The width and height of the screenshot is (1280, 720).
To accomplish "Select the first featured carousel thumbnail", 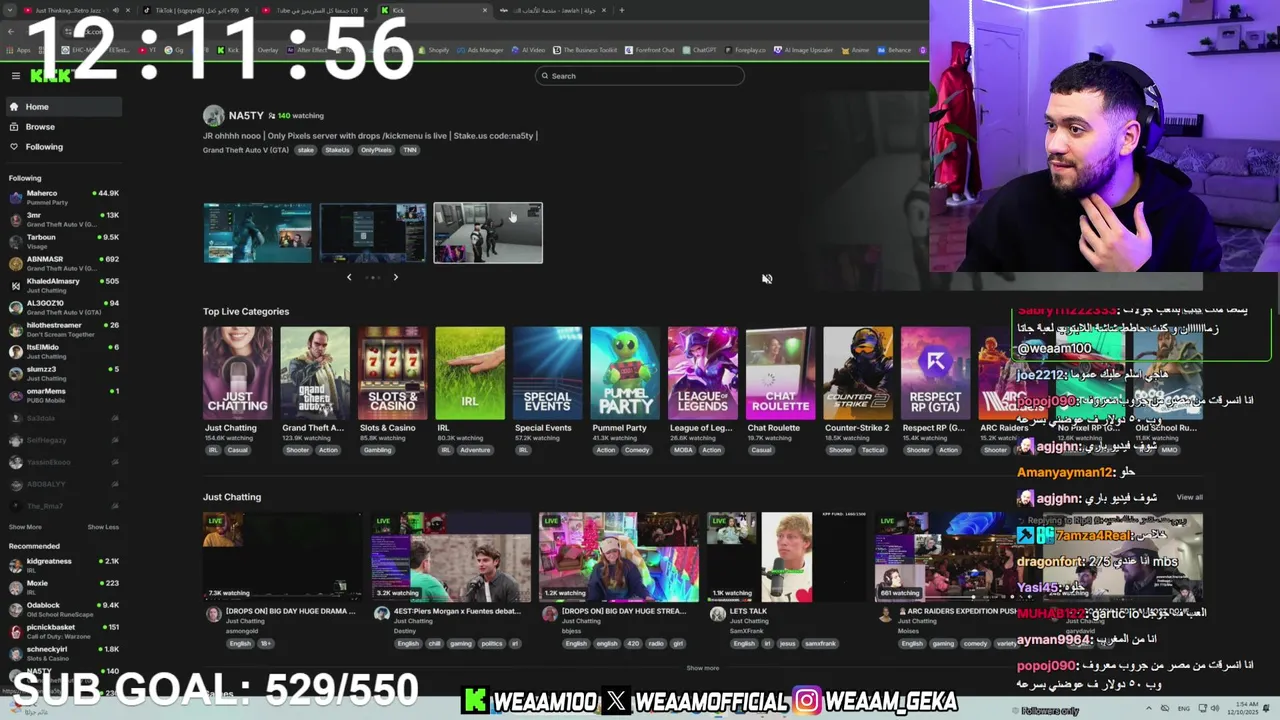I will pos(257,233).
